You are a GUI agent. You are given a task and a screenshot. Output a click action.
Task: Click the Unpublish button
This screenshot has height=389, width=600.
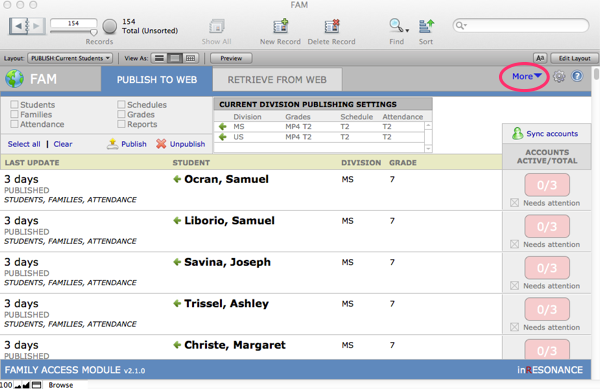181,144
